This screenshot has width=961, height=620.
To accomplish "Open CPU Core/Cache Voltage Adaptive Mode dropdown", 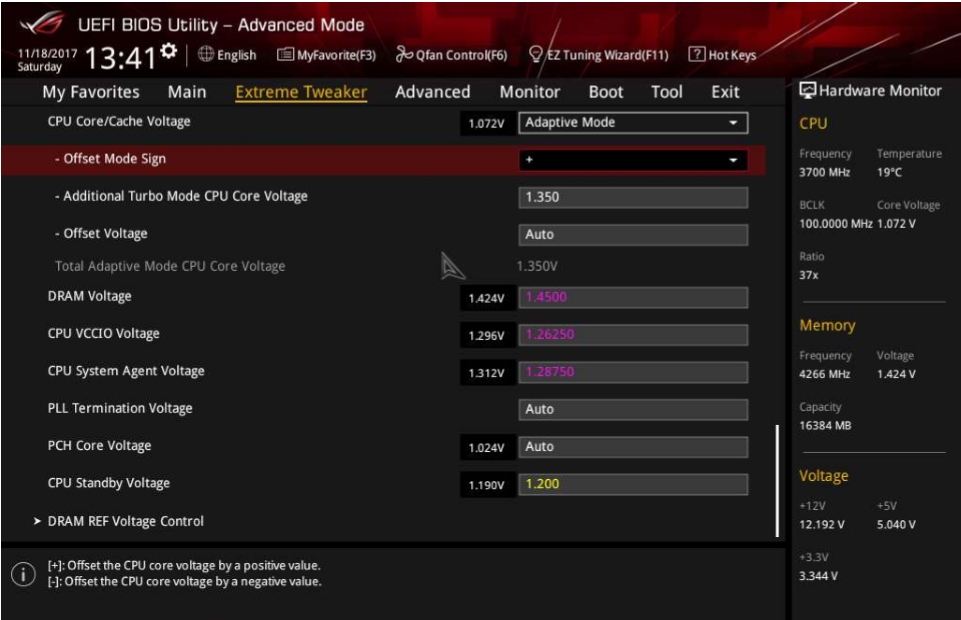I will (x=633, y=123).
